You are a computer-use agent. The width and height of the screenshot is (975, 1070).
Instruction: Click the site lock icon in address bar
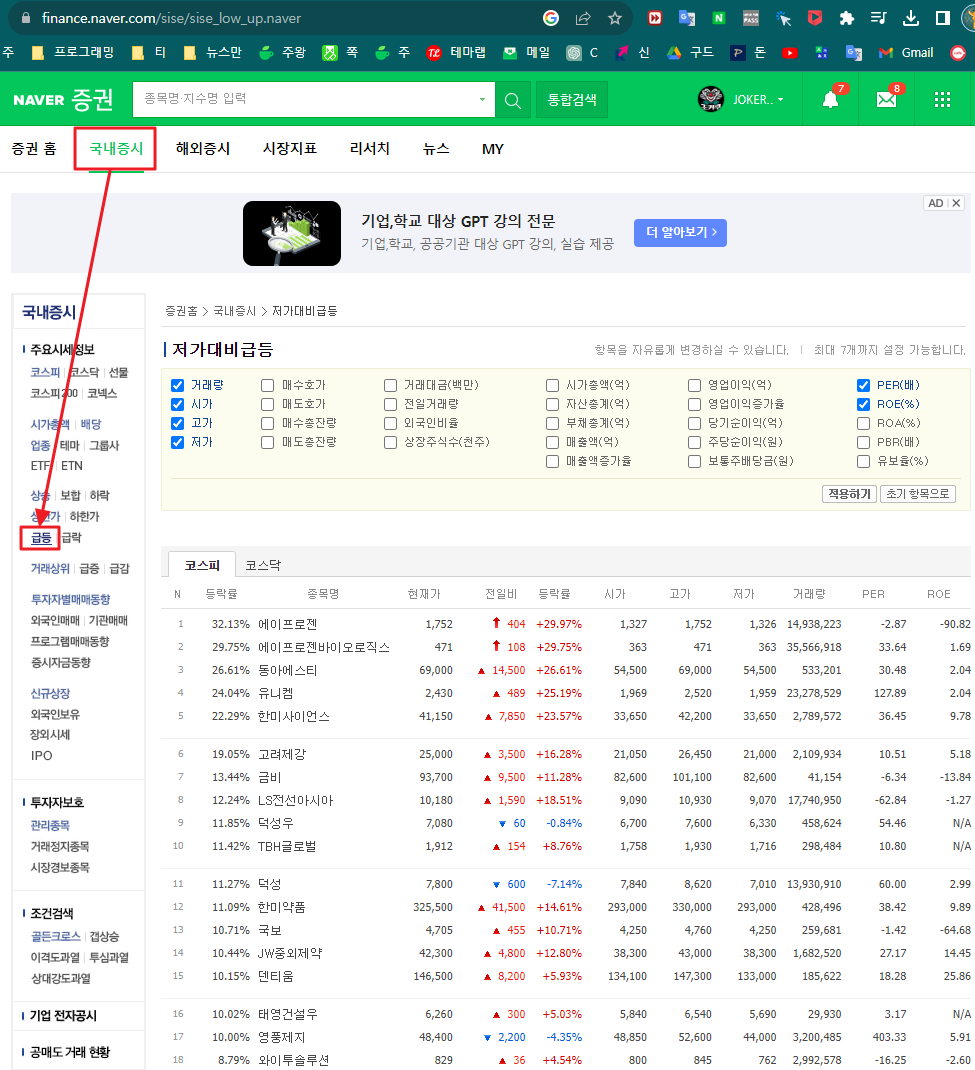(26, 18)
